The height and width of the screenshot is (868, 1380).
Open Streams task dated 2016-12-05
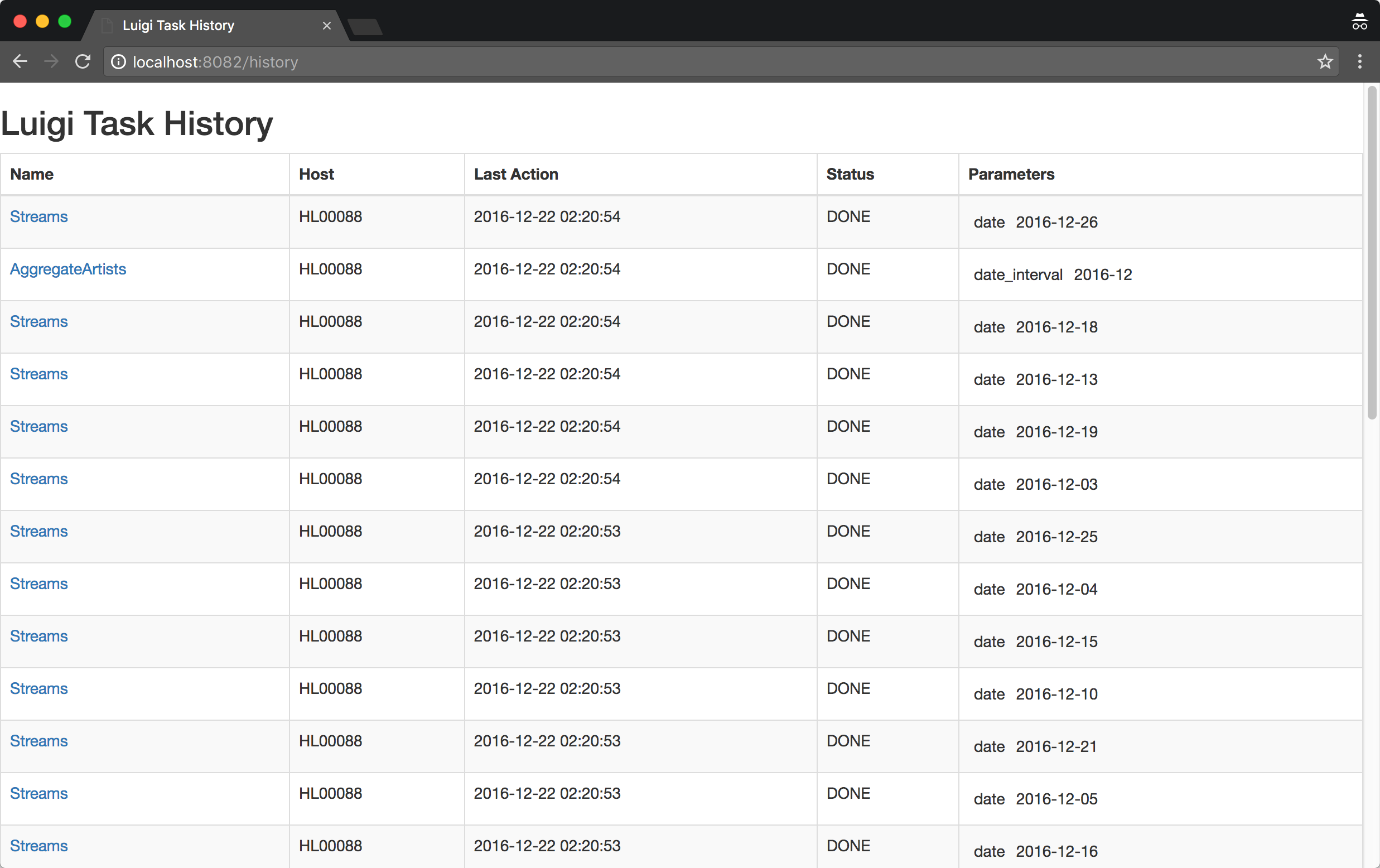point(38,793)
